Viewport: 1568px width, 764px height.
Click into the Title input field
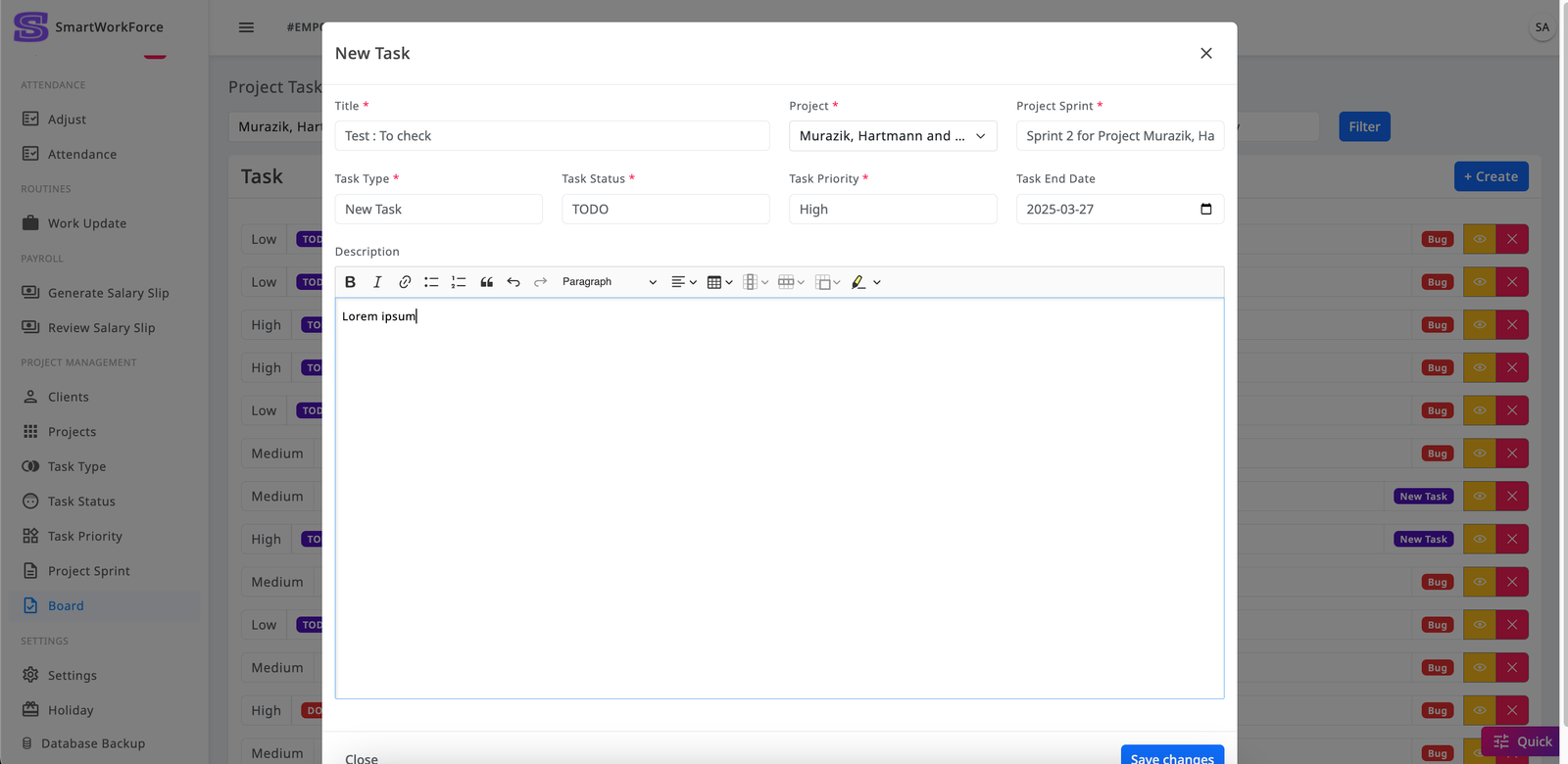point(552,136)
